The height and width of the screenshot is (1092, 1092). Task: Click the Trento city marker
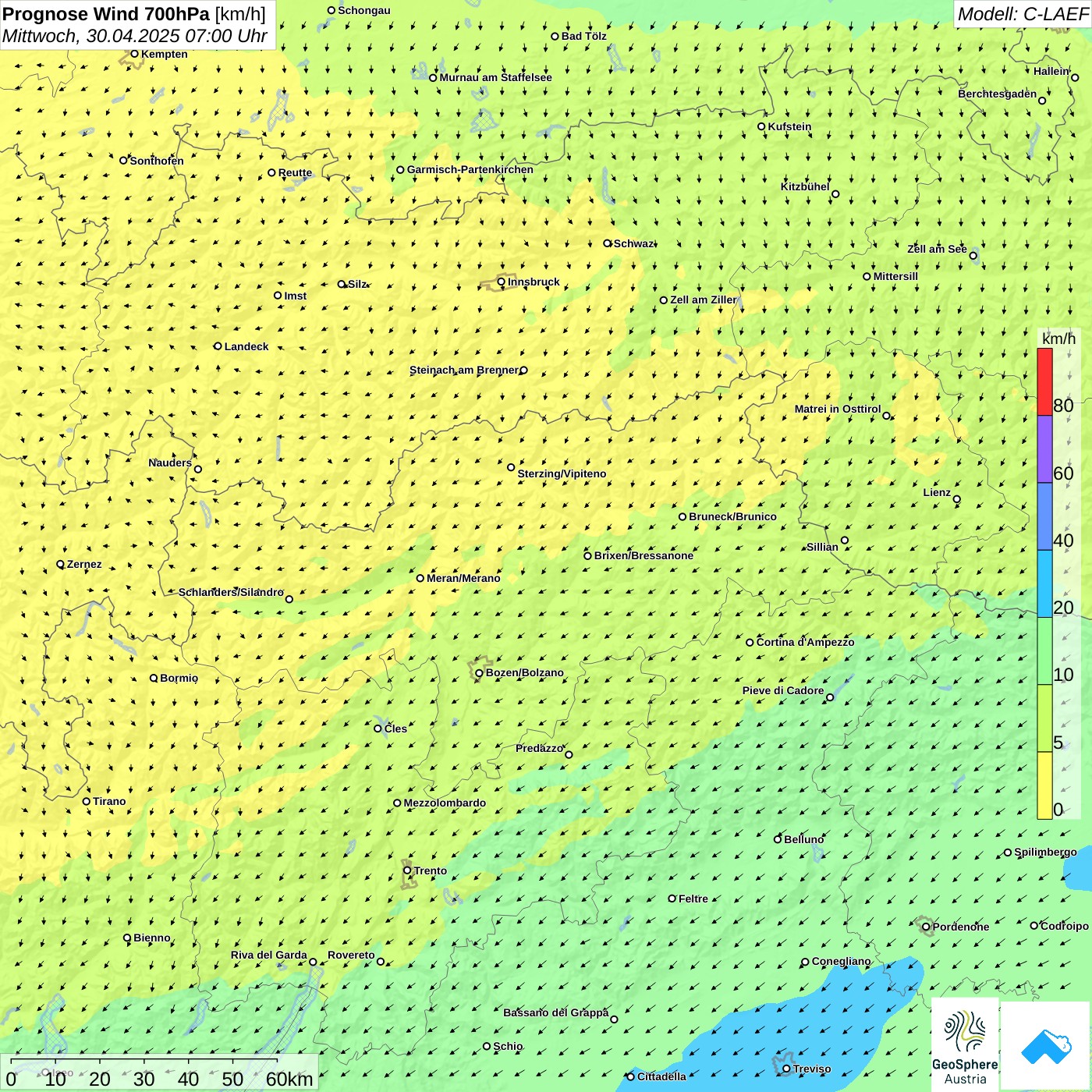click(407, 870)
